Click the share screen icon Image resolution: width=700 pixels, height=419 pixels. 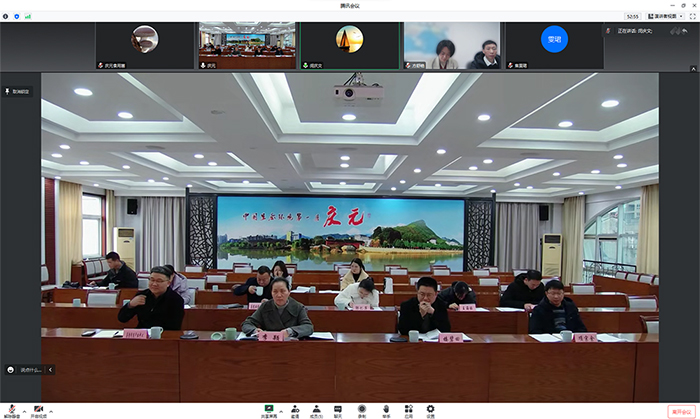coord(268,408)
